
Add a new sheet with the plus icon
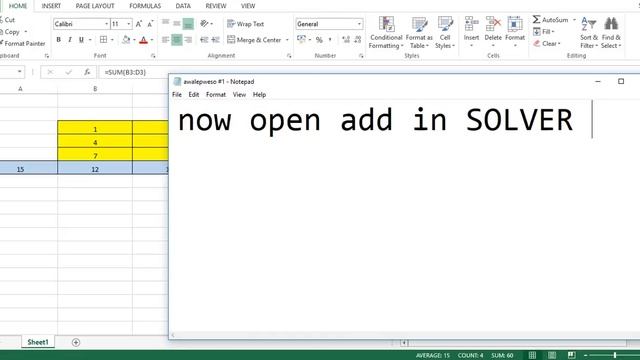[x=76, y=342]
